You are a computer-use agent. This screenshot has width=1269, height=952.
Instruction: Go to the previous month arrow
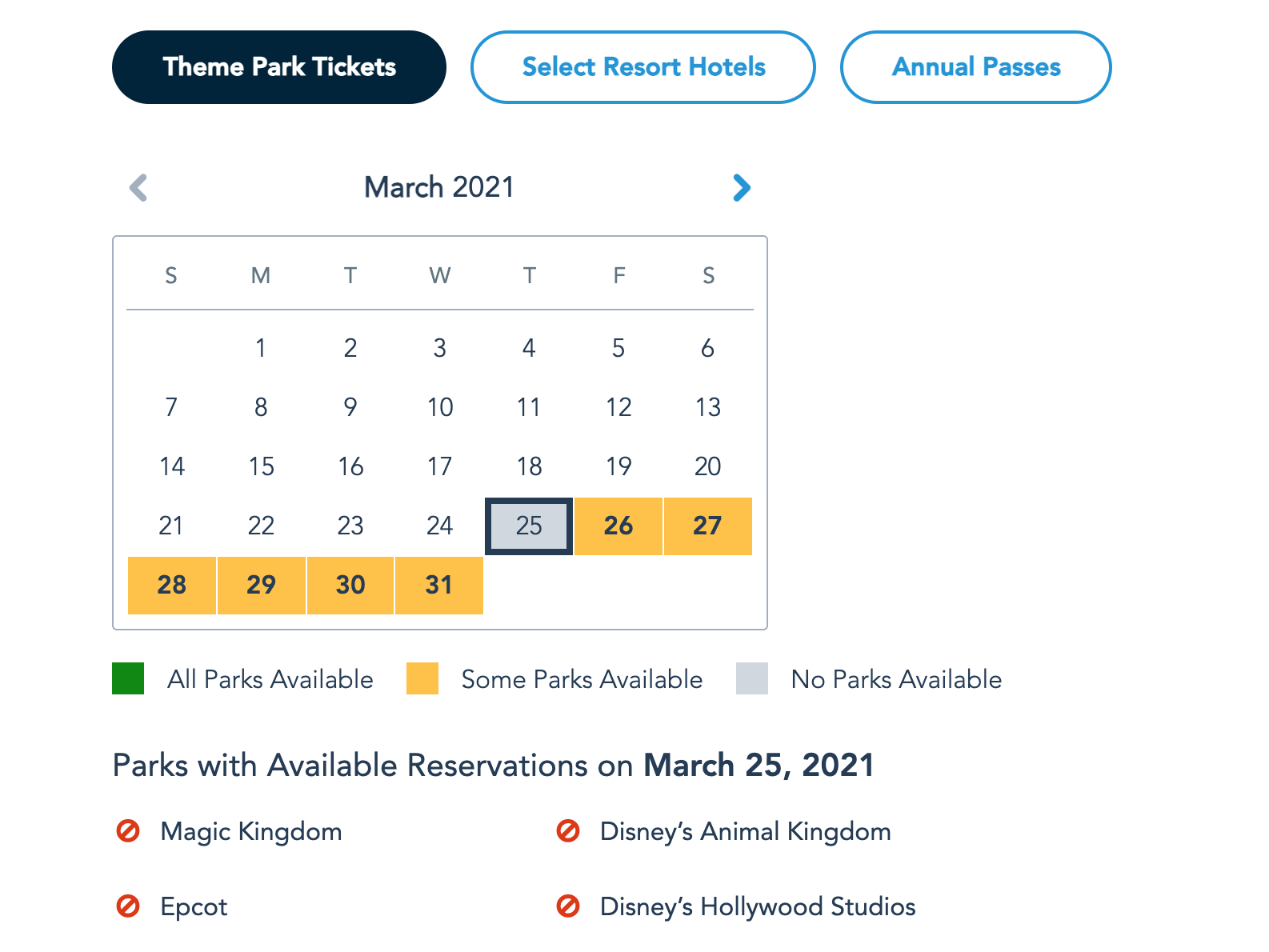pos(138,188)
